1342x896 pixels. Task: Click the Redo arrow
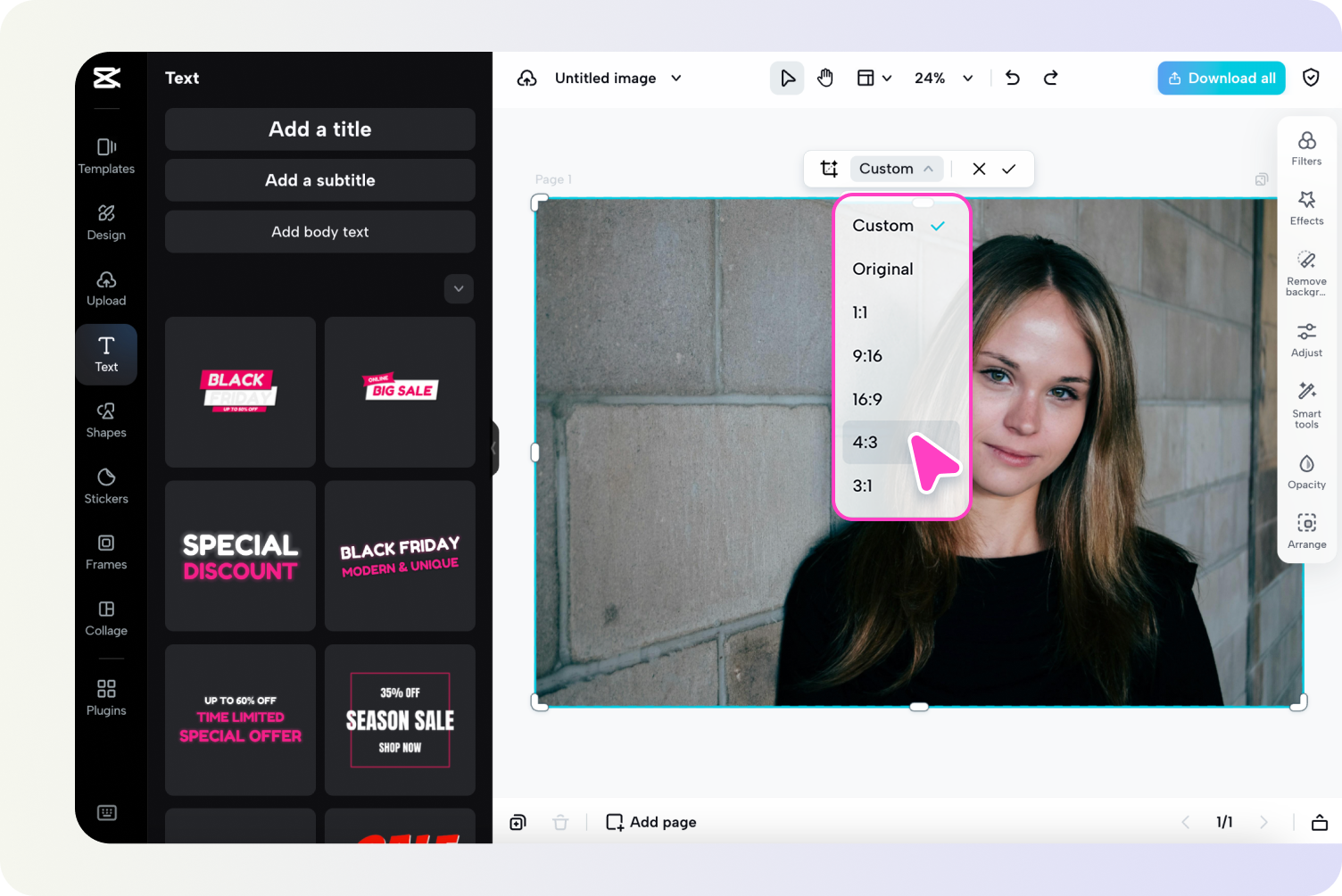[1051, 79]
